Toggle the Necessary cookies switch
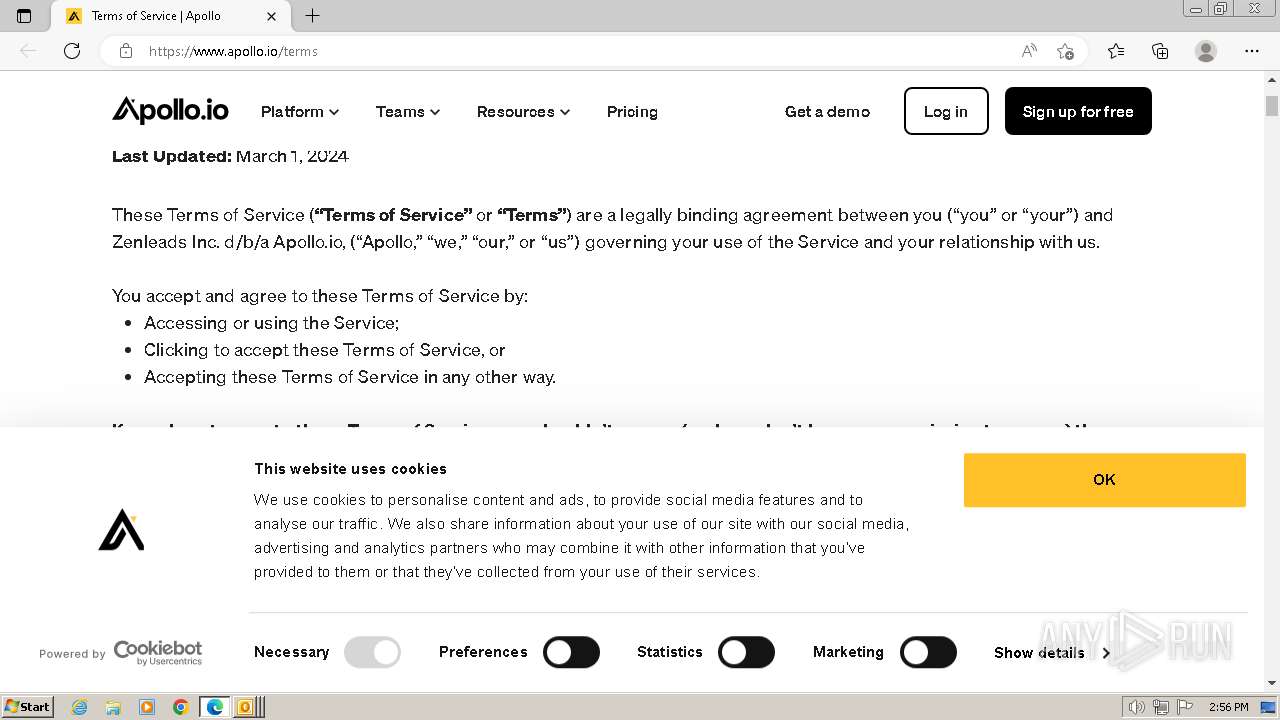 tap(372, 652)
